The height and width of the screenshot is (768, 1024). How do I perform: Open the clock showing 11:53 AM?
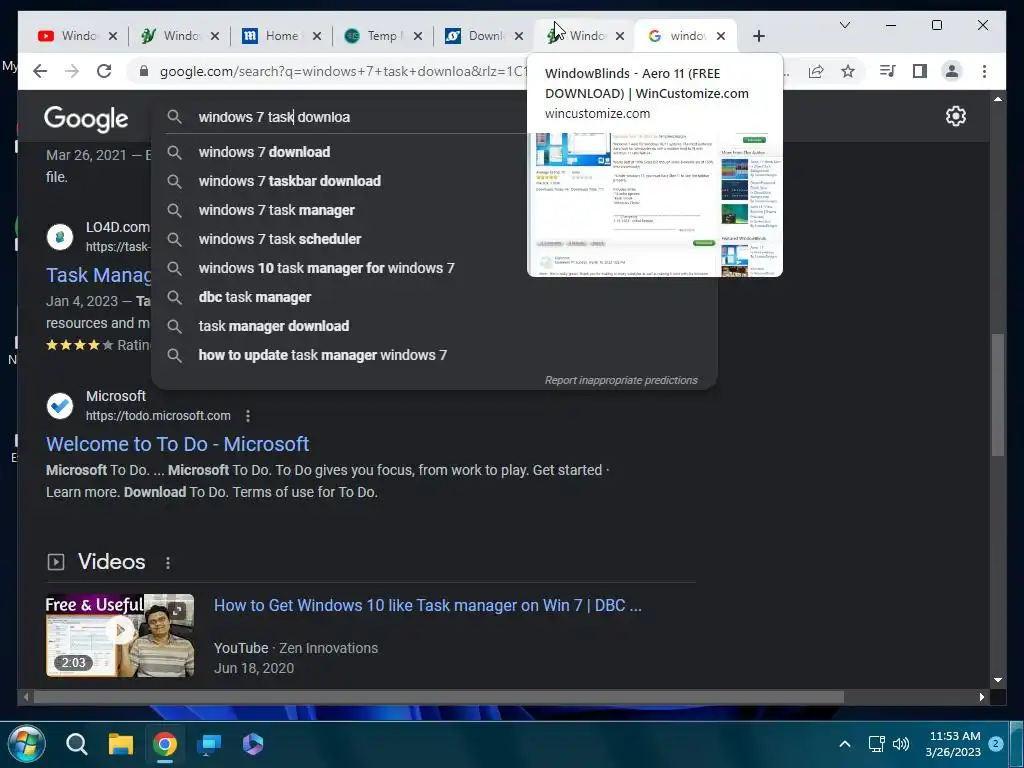(953, 744)
